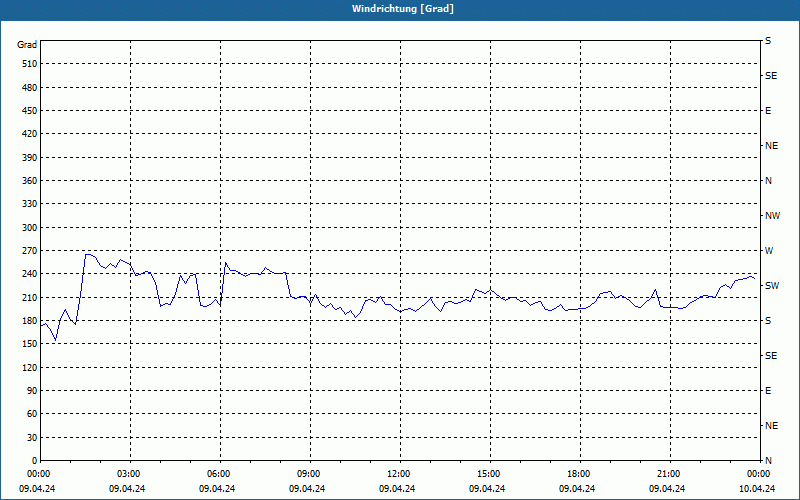Viewport: 800px width, 500px height.
Task: Select the 240 y-axis value
Action: (x=29, y=273)
